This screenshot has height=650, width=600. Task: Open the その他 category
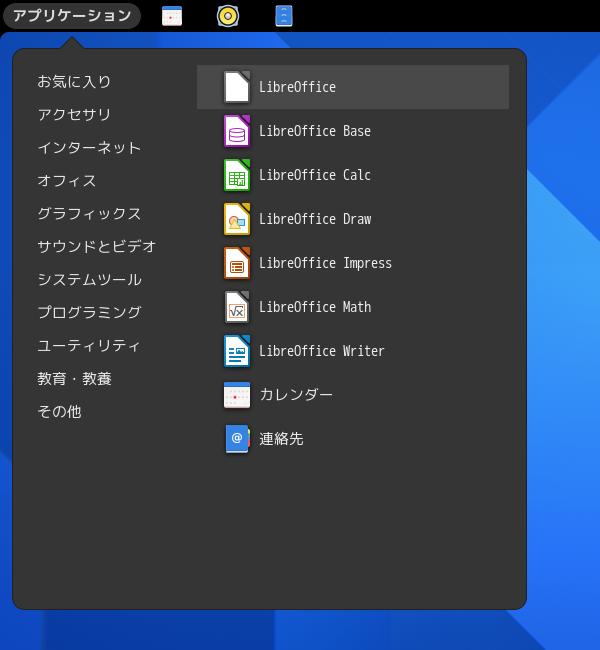[x=59, y=412]
